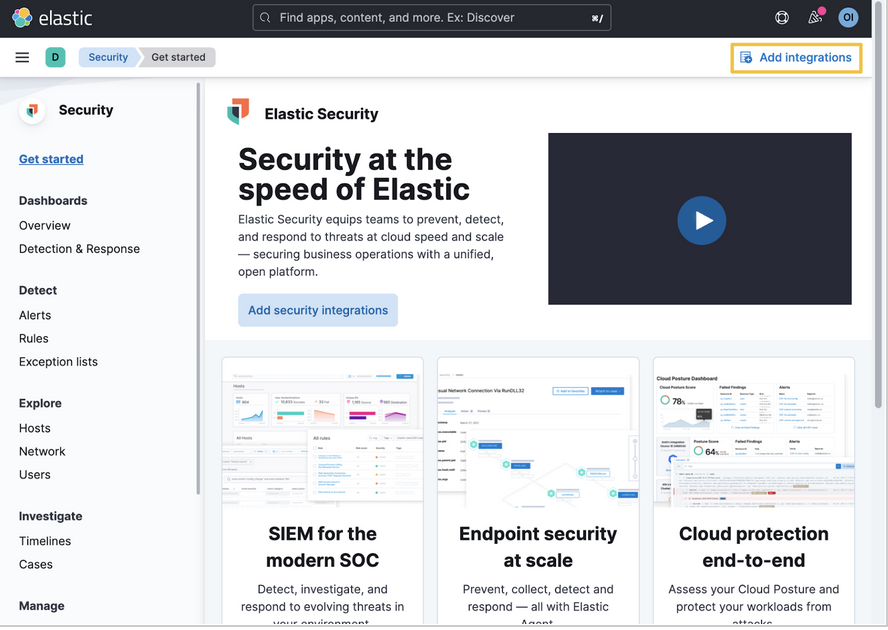Navigate to Alerts
The width and height of the screenshot is (888, 630).
[x=34, y=314]
